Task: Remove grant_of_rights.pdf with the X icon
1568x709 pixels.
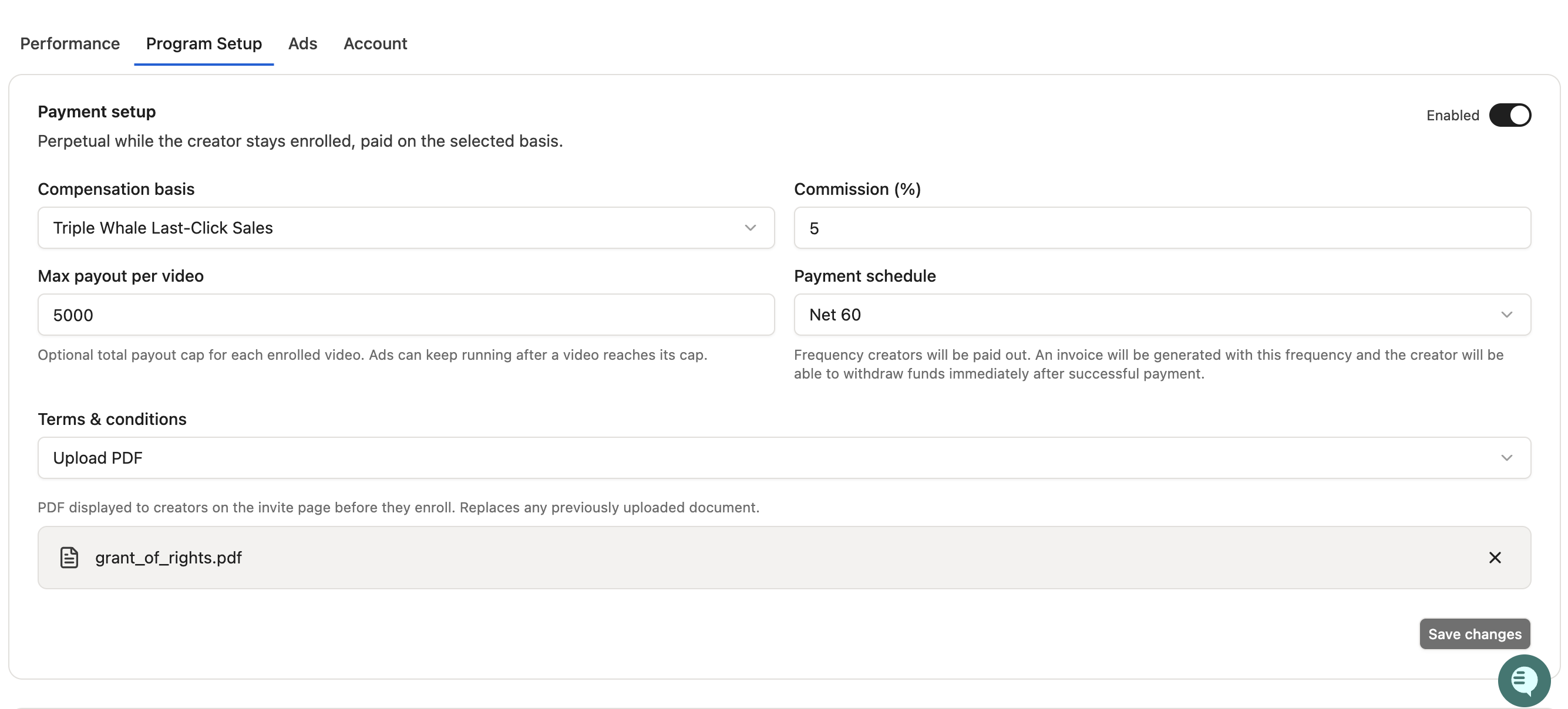Action: point(1495,558)
